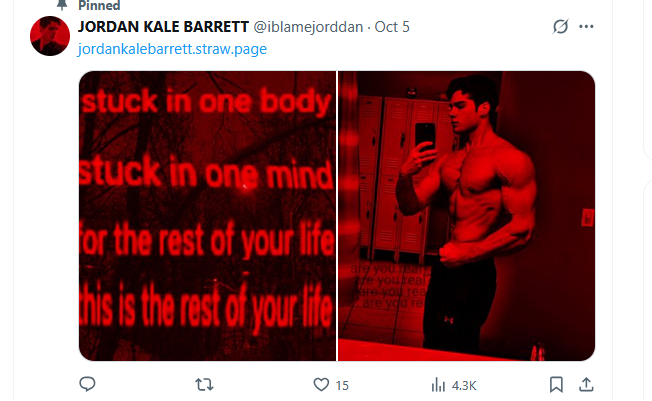
Task: Open the three-dot more options menu
Action: (x=586, y=27)
